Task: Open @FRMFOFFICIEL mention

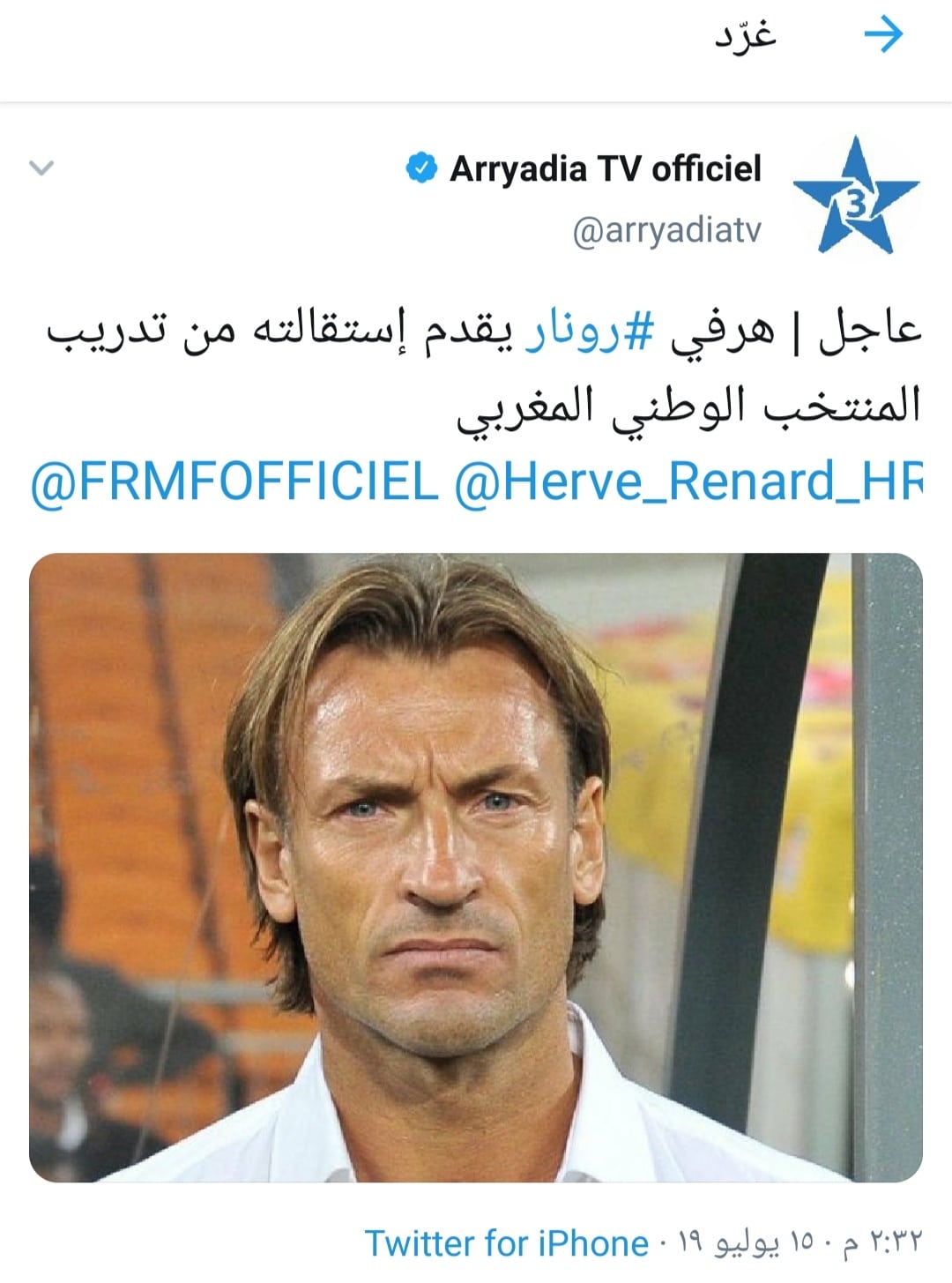Action: coord(234,482)
